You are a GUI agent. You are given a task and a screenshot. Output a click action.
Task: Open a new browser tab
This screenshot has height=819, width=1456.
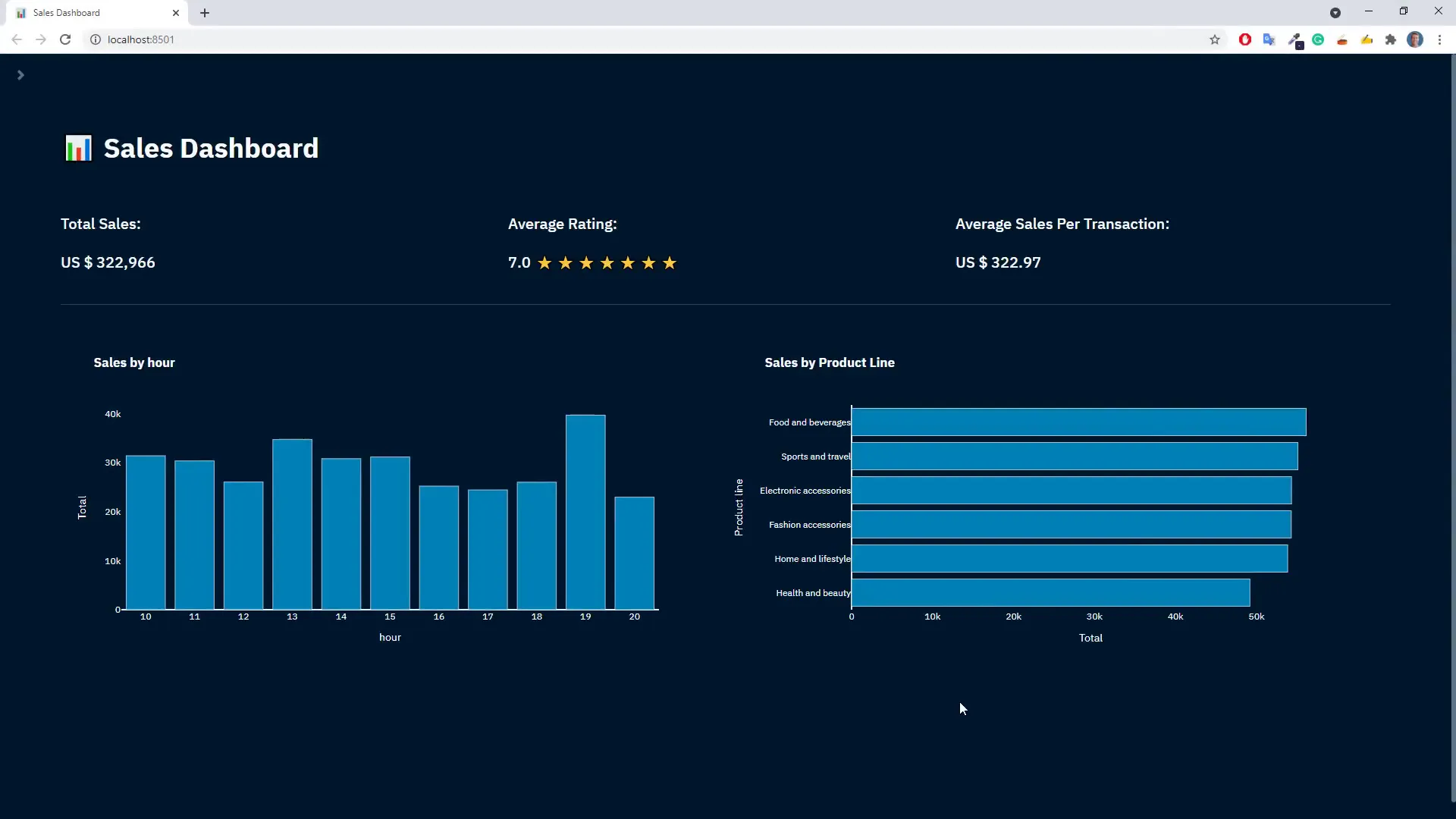205,13
